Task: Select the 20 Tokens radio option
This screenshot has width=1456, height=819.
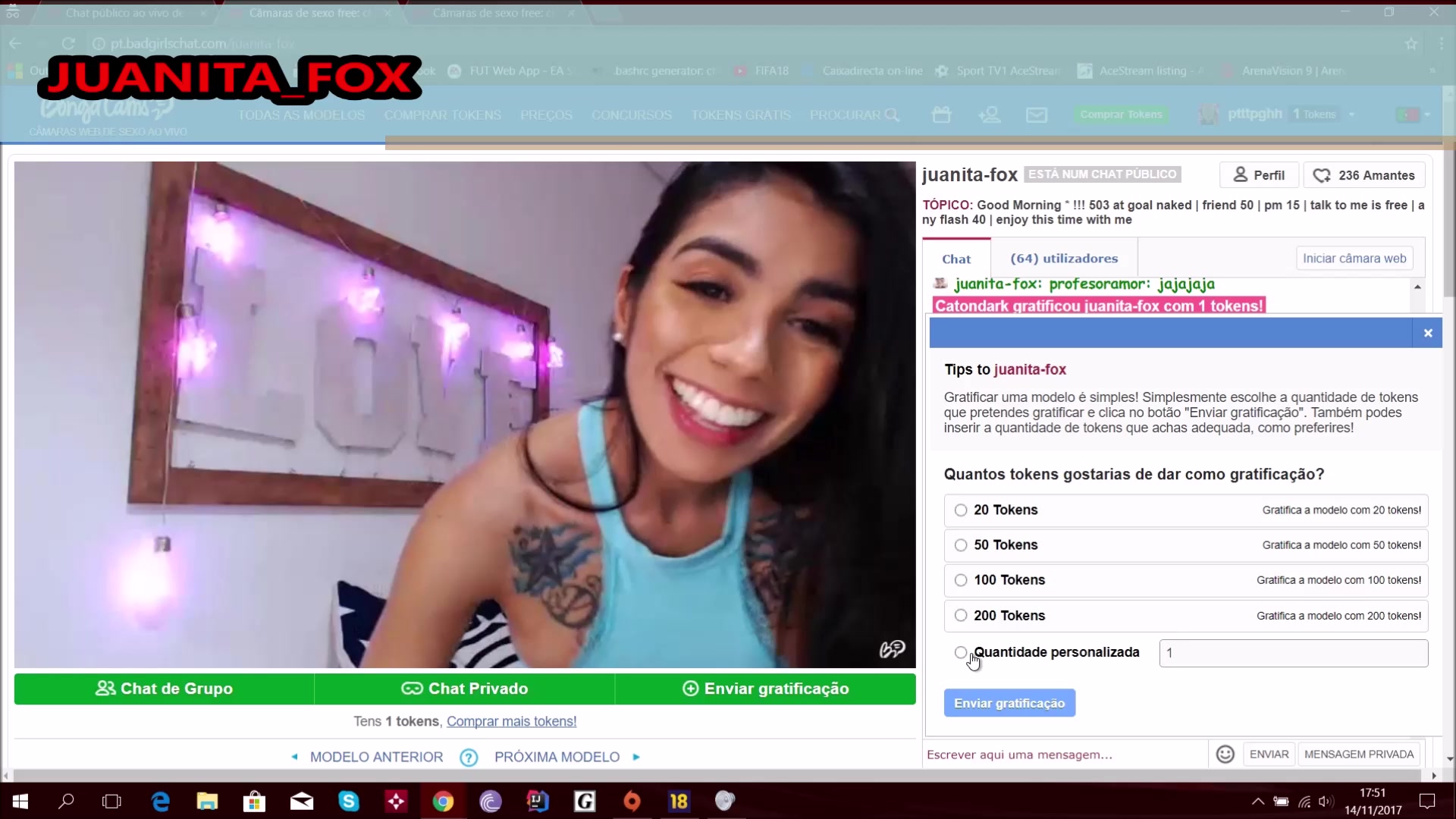Action: [x=961, y=510]
